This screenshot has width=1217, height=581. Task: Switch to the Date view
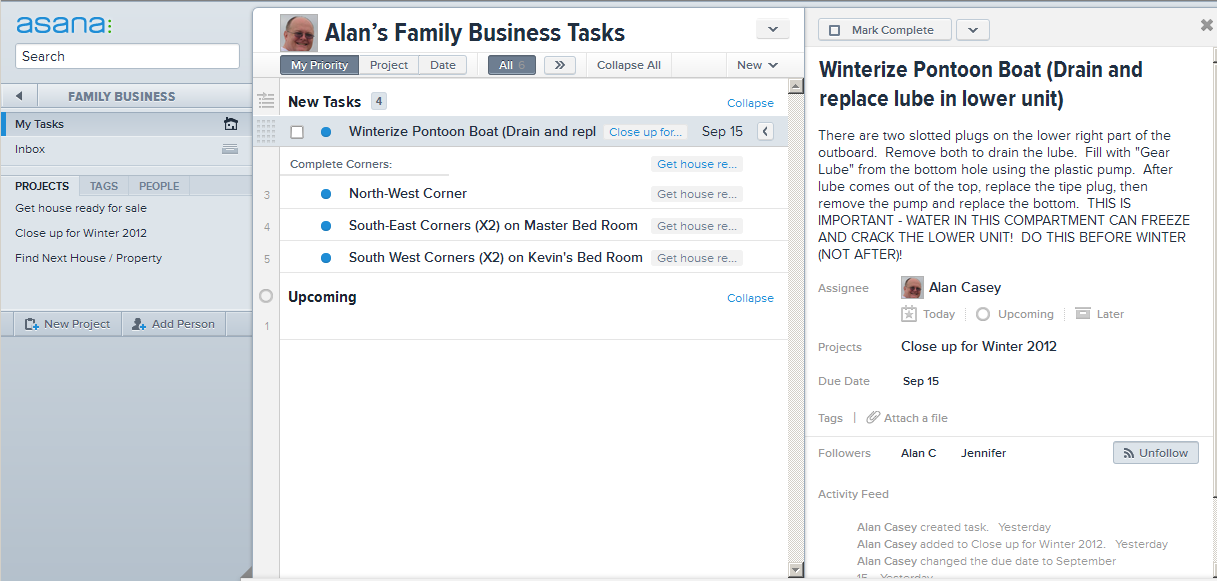(443, 65)
